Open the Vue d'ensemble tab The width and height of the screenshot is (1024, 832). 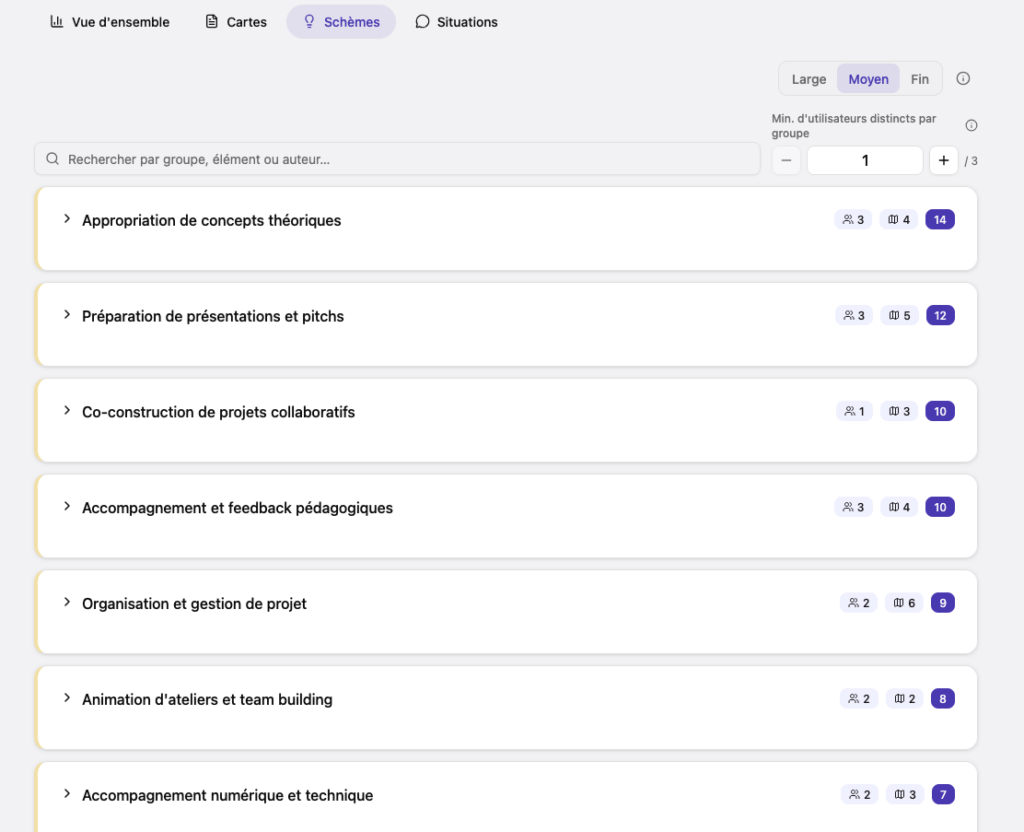(110, 22)
